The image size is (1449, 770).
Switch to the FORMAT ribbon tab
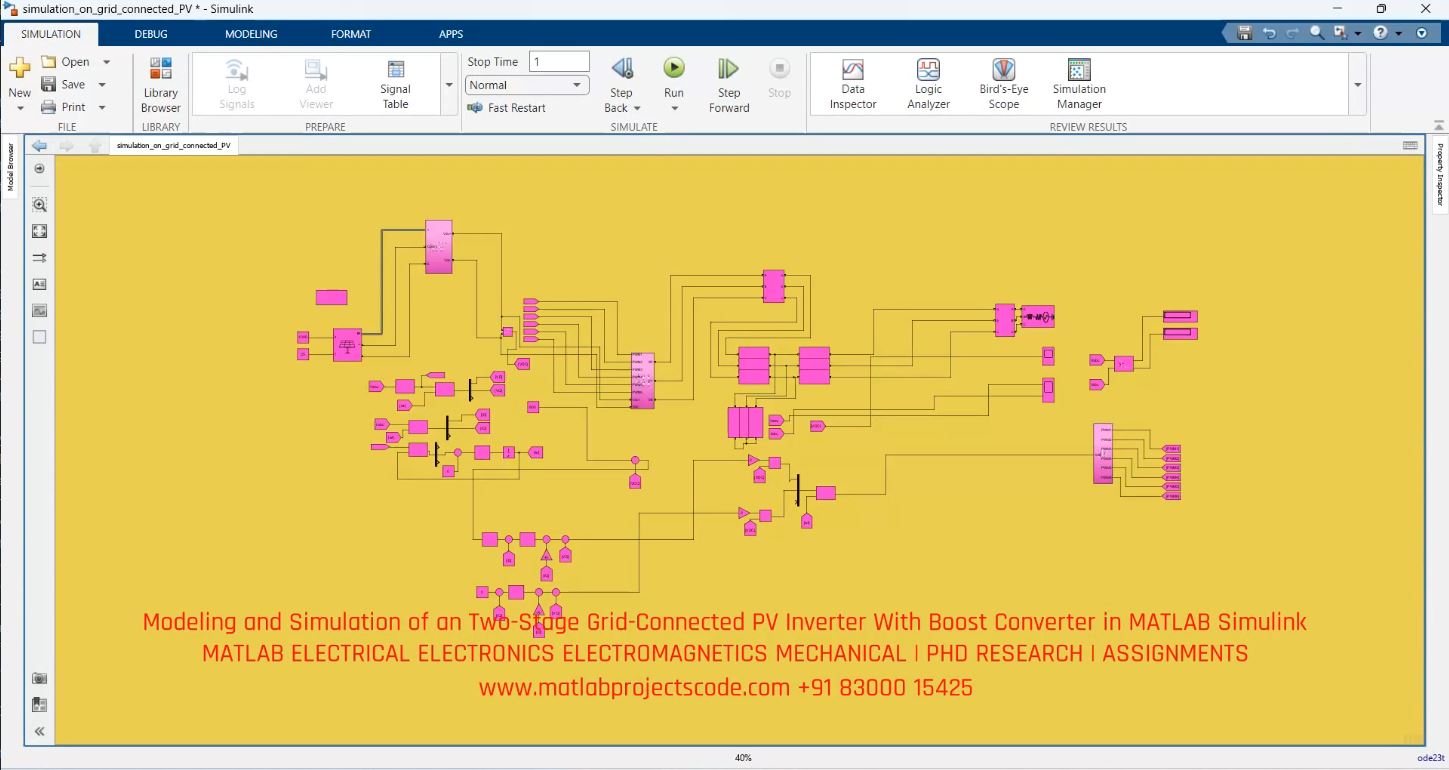click(x=350, y=33)
